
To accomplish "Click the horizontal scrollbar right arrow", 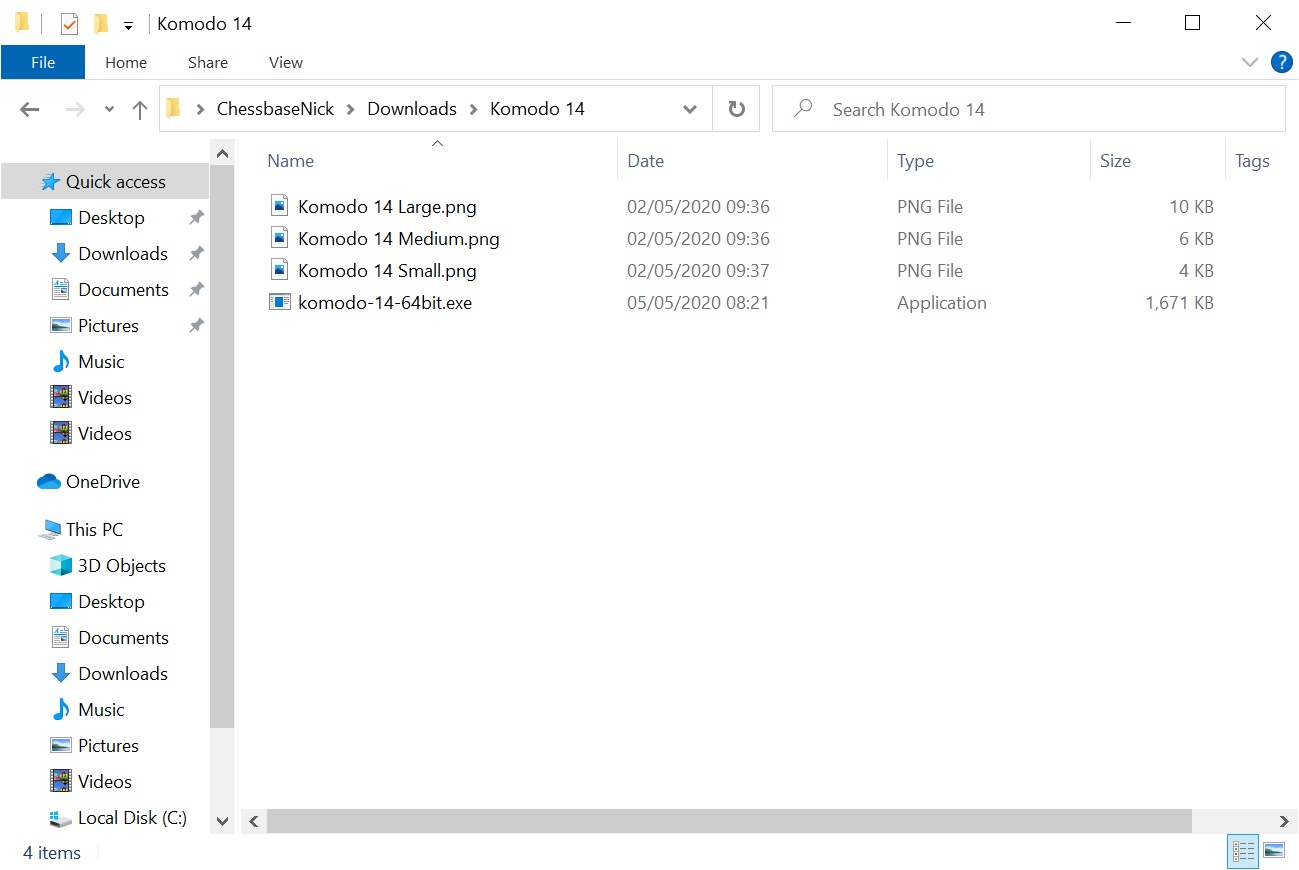I will tap(1284, 821).
